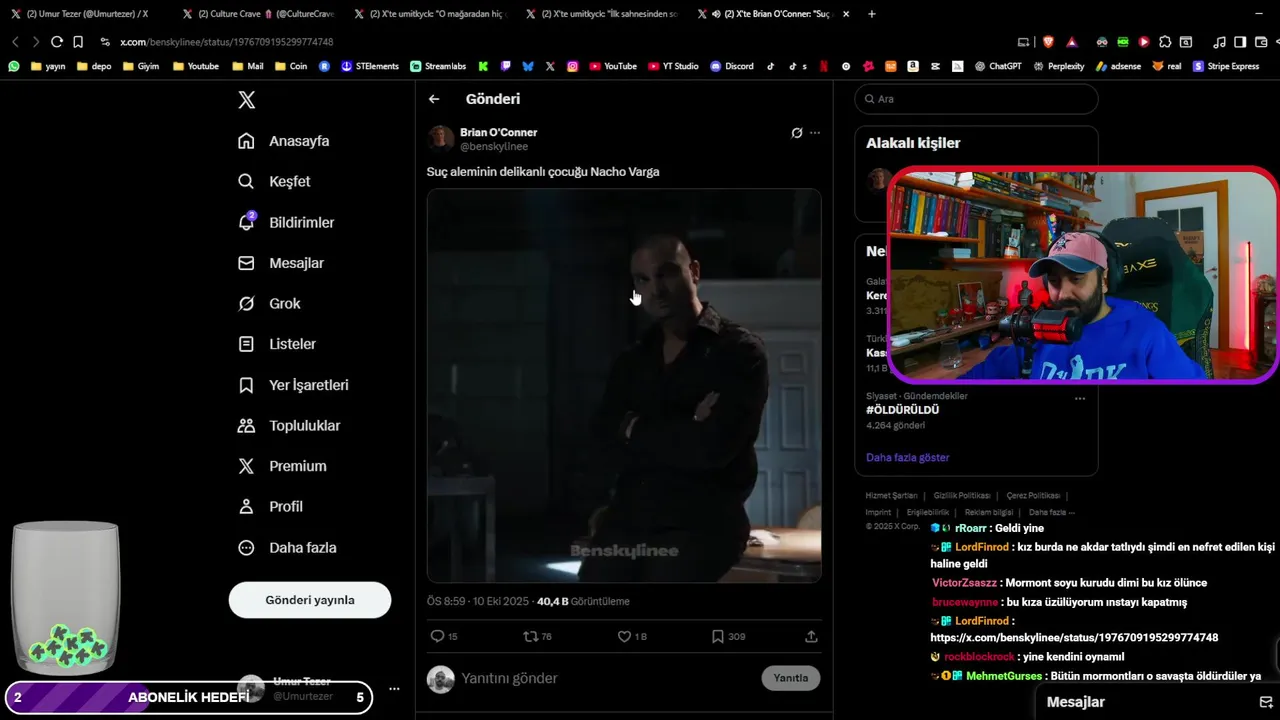Click the browser bookmark page icon
Image resolution: width=1280 pixels, height=720 pixels.
pyautogui.click(x=78, y=42)
